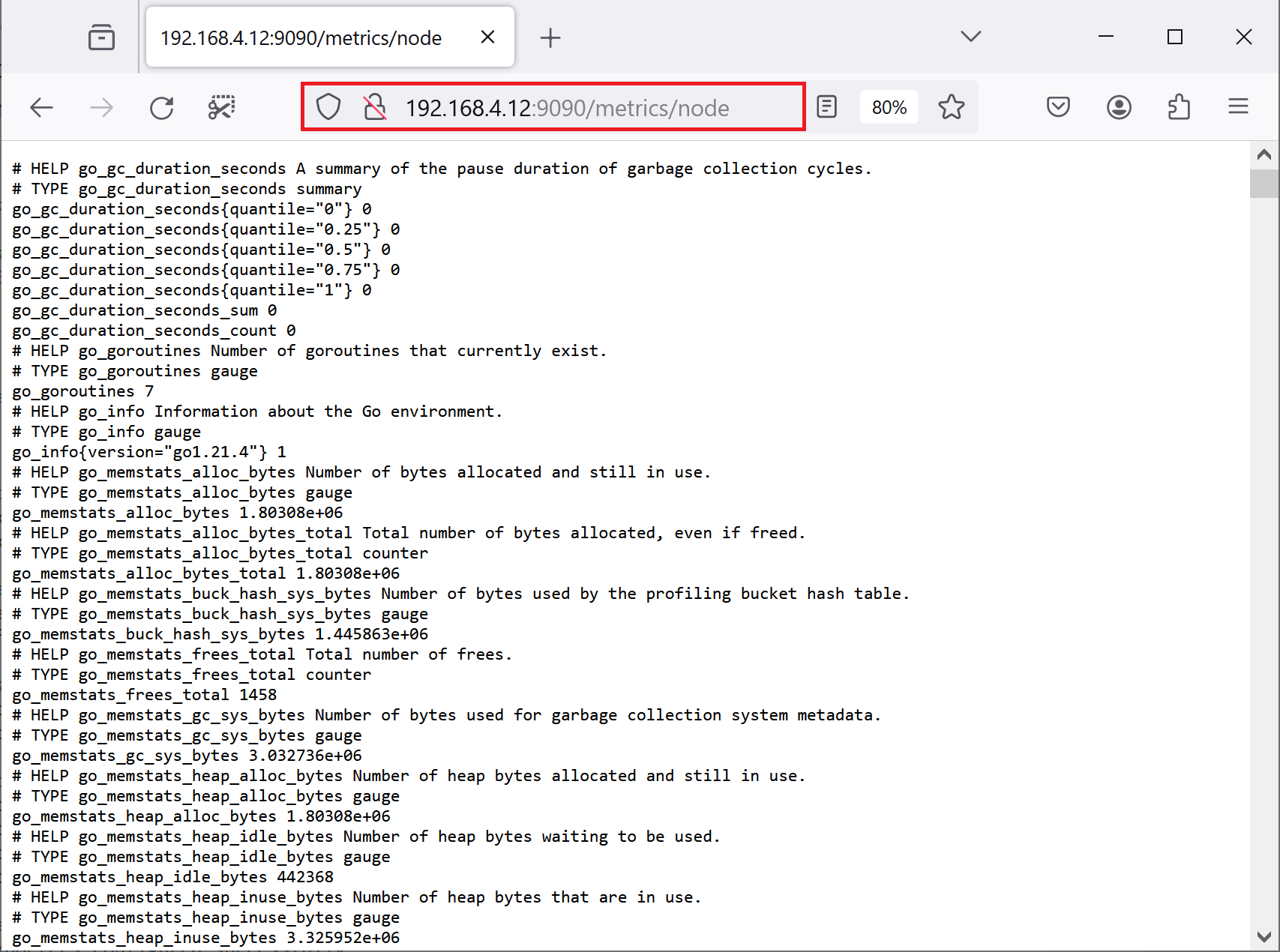The width and height of the screenshot is (1280, 952).
Task: Click 'go_memstats_buck_hash_sys_bytes 1.445863e+06' line
Action: tap(220, 634)
